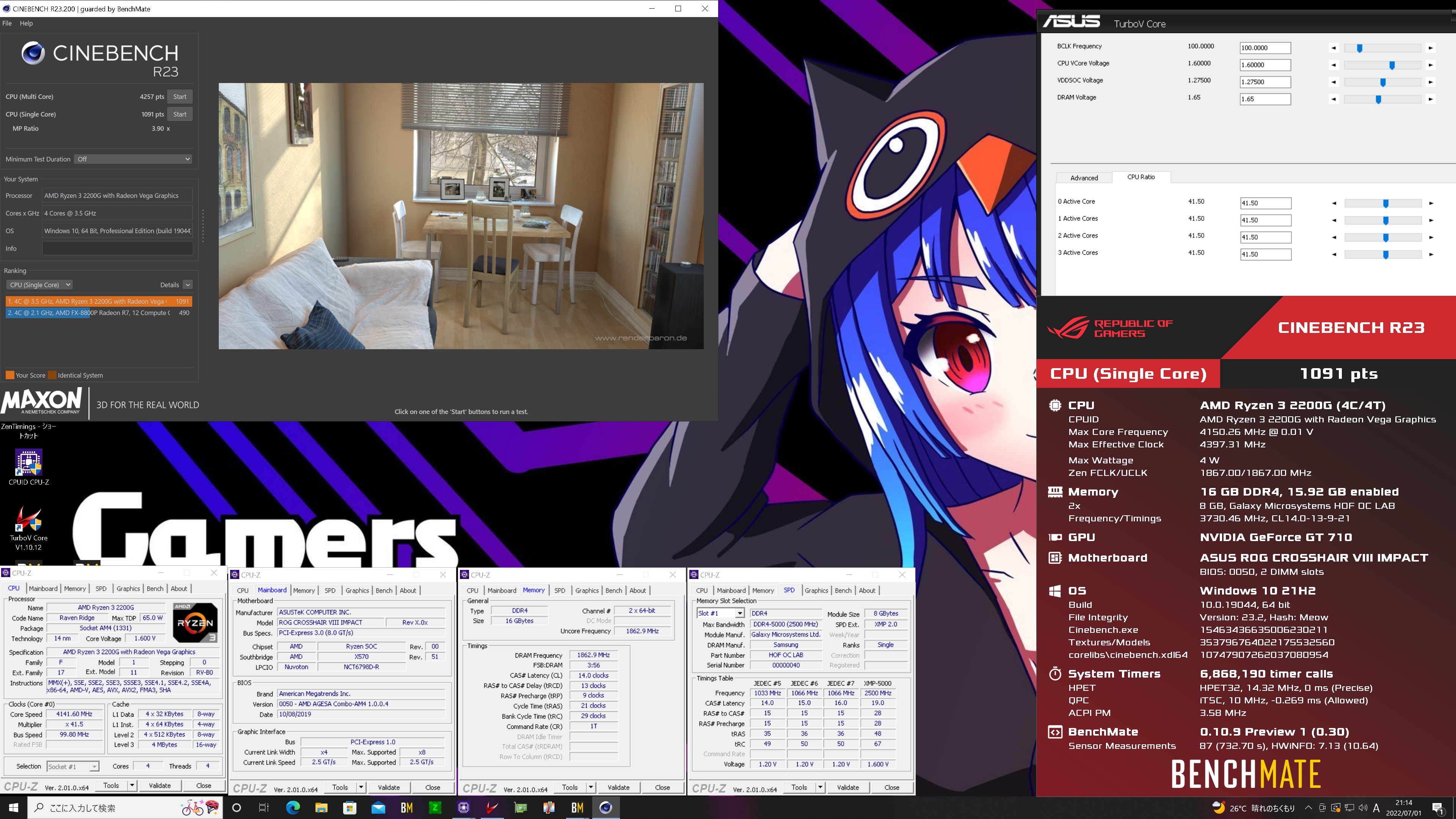Open Bench tab in CPU-Z CPU window
This screenshot has width=1456, height=819.
click(x=155, y=588)
